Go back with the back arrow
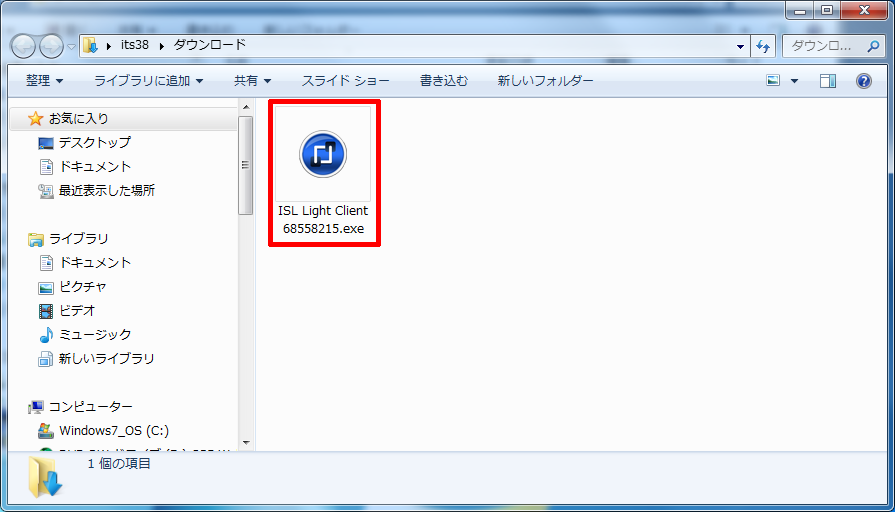The width and height of the screenshot is (895, 512). point(24,46)
